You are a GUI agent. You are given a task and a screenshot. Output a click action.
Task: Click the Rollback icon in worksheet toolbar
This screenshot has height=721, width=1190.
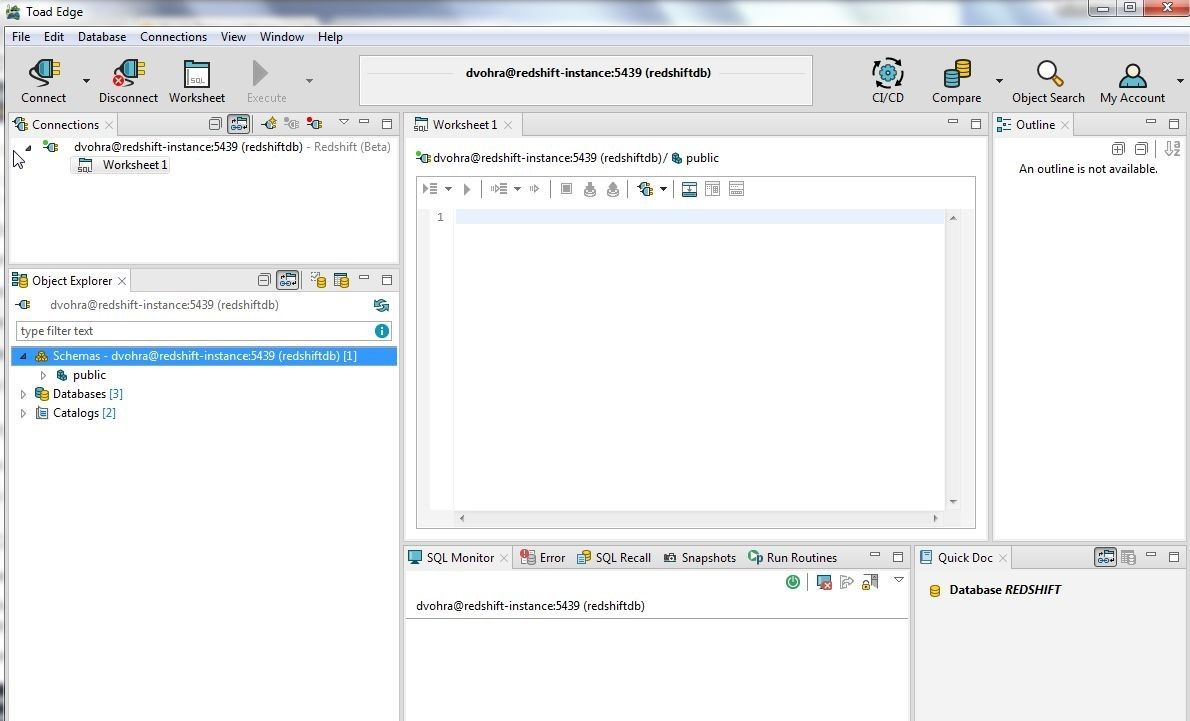click(613, 189)
